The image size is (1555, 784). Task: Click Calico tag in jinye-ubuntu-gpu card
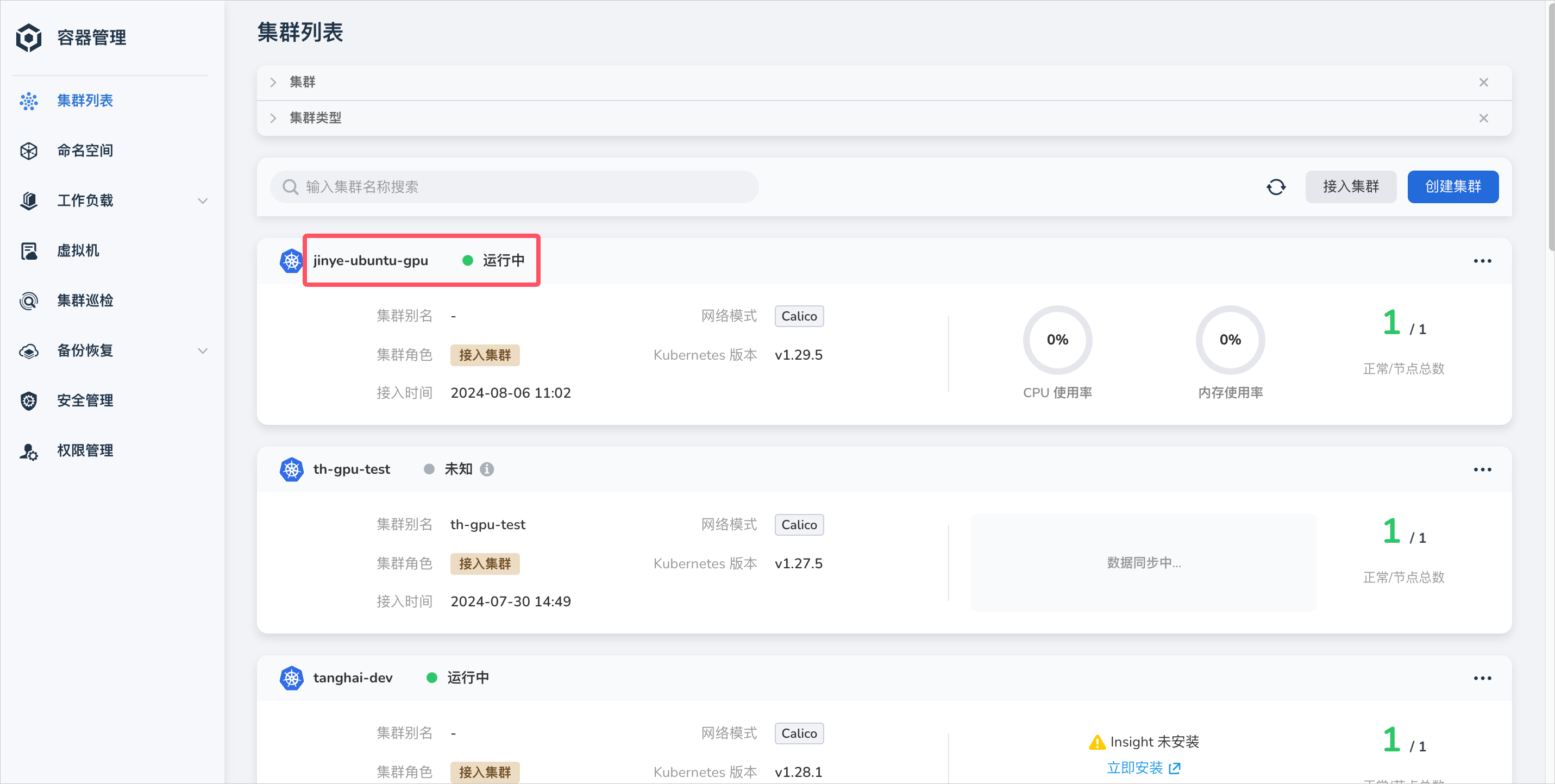pos(799,316)
